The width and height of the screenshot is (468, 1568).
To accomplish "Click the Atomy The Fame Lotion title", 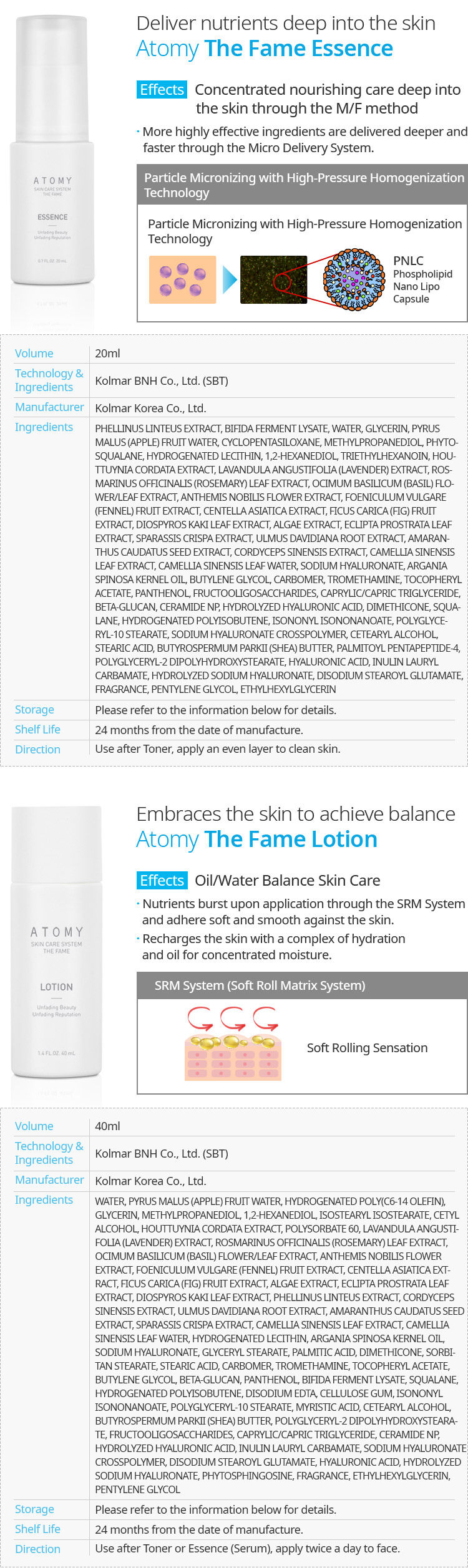I will (256, 840).
